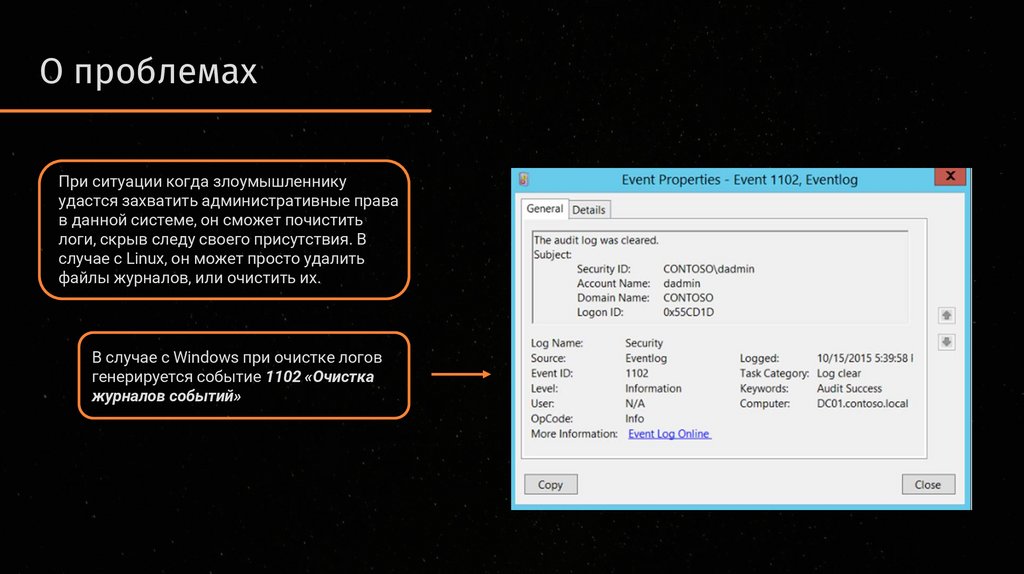
Task: Click the Close button in dialog
Action: pos(927,485)
